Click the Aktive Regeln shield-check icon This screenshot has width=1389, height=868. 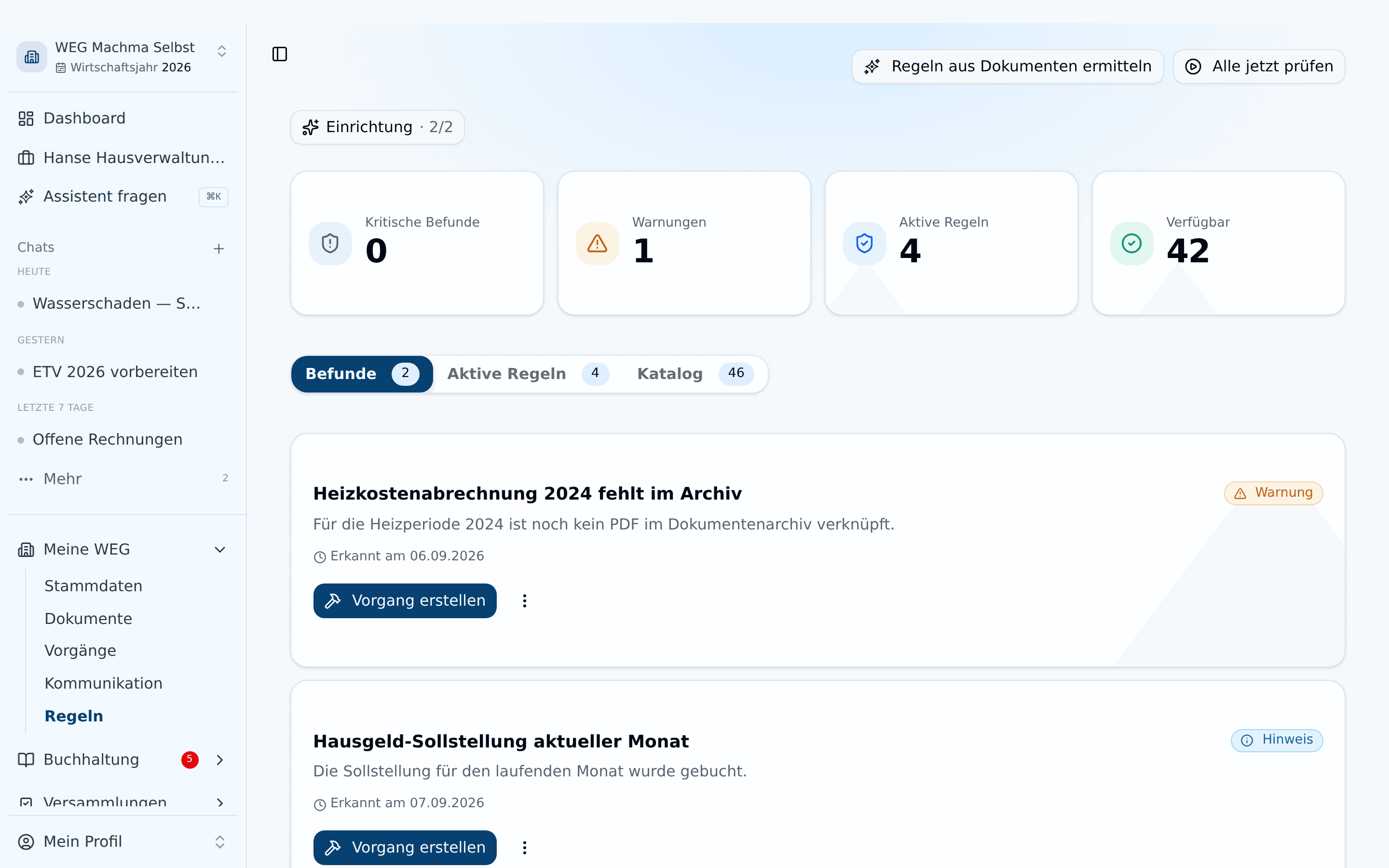click(864, 244)
